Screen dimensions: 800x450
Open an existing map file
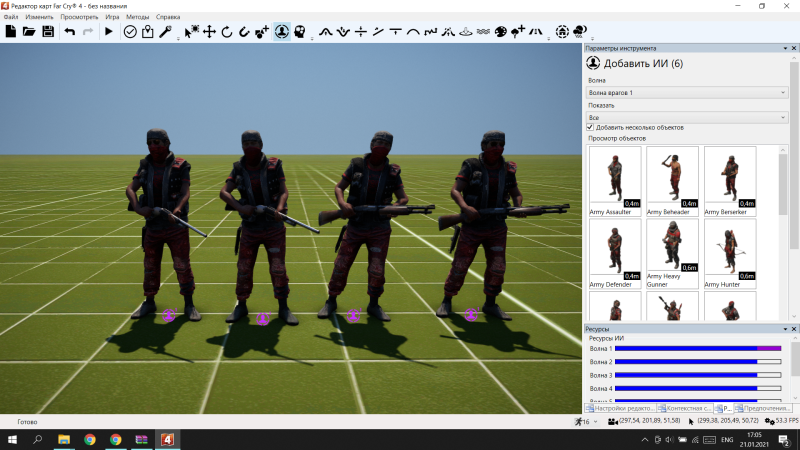pyautogui.click(x=29, y=32)
